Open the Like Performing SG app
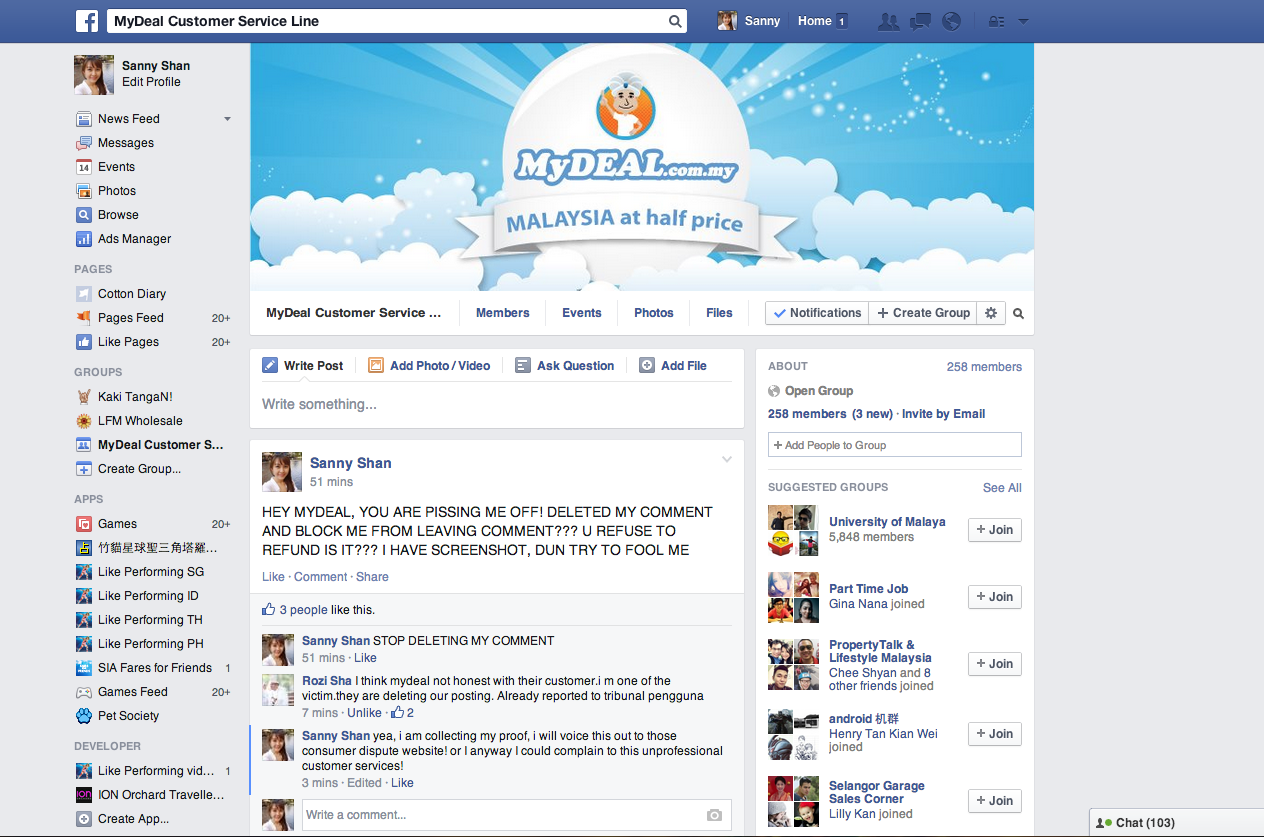The height and width of the screenshot is (837, 1264). 150,572
